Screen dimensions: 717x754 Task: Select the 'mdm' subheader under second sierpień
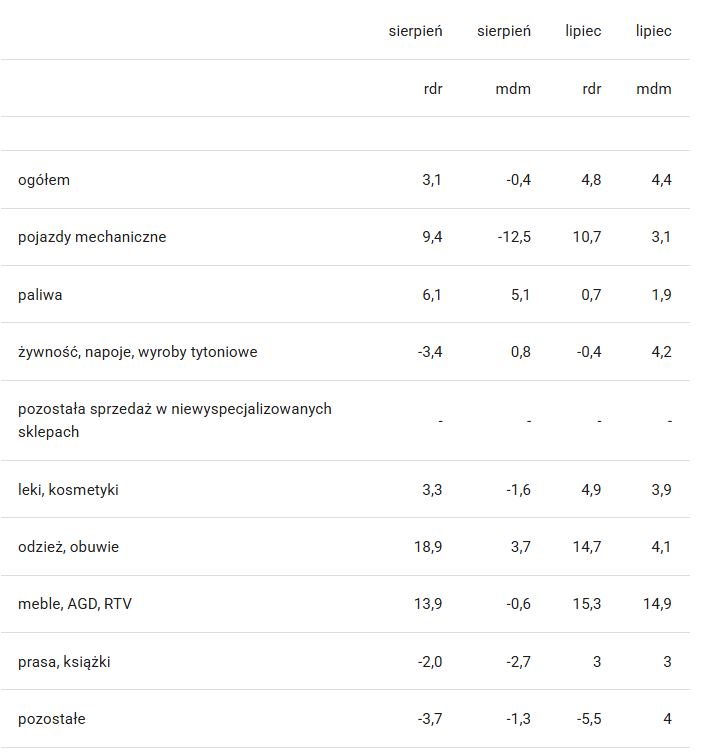(x=513, y=89)
